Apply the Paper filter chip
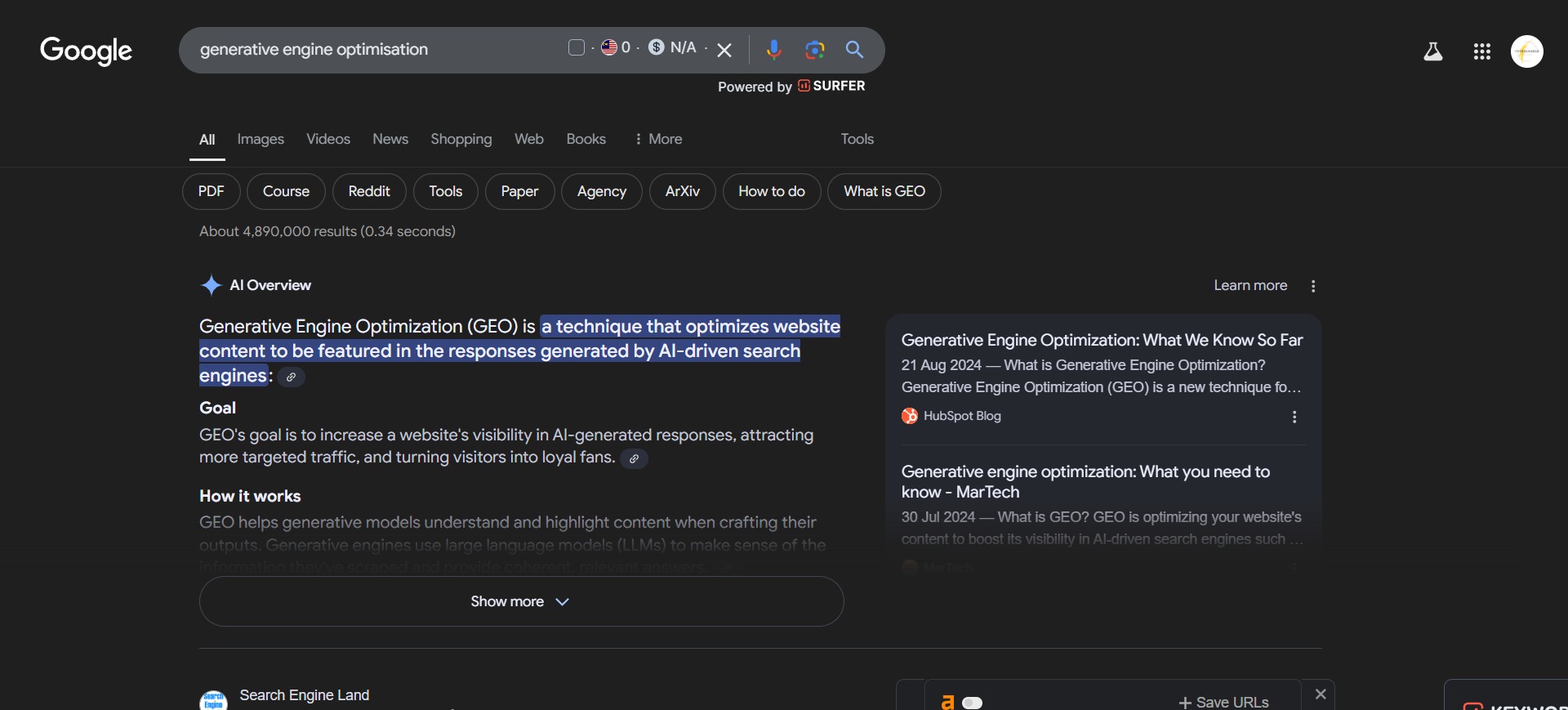Image resolution: width=1568 pixels, height=710 pixels. pyautogui.click(x=519, y=191)
